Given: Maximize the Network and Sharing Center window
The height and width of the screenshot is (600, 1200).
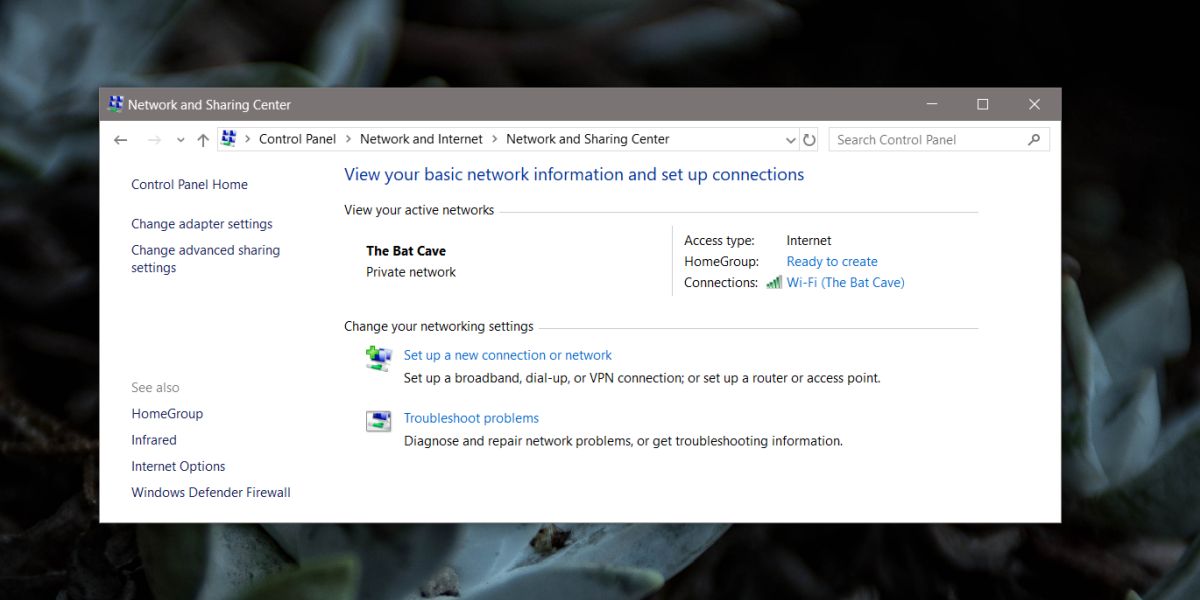Looking at the screenshot, I should [x=983, y=104].
